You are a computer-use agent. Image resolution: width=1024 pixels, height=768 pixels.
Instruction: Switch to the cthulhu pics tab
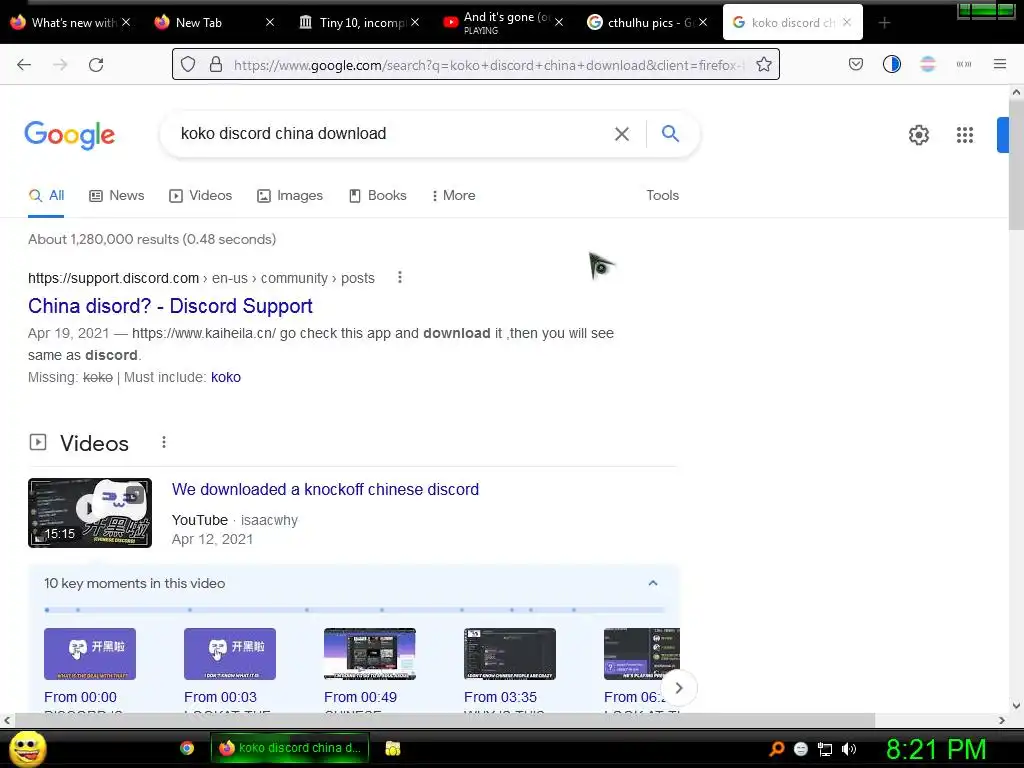click(646, 23)
